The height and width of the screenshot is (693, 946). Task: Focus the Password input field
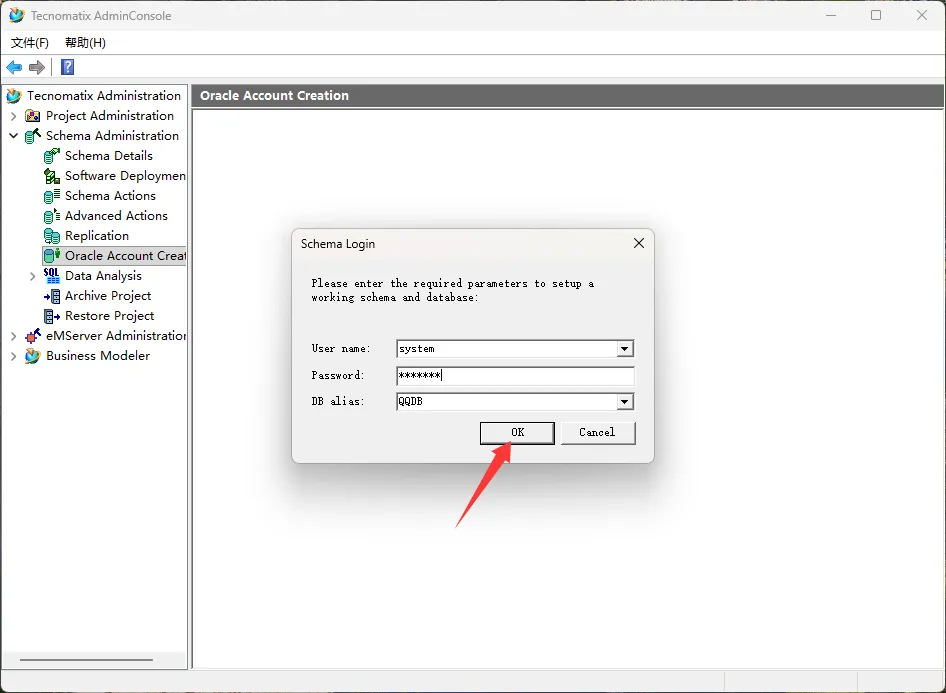pos(515,375)
